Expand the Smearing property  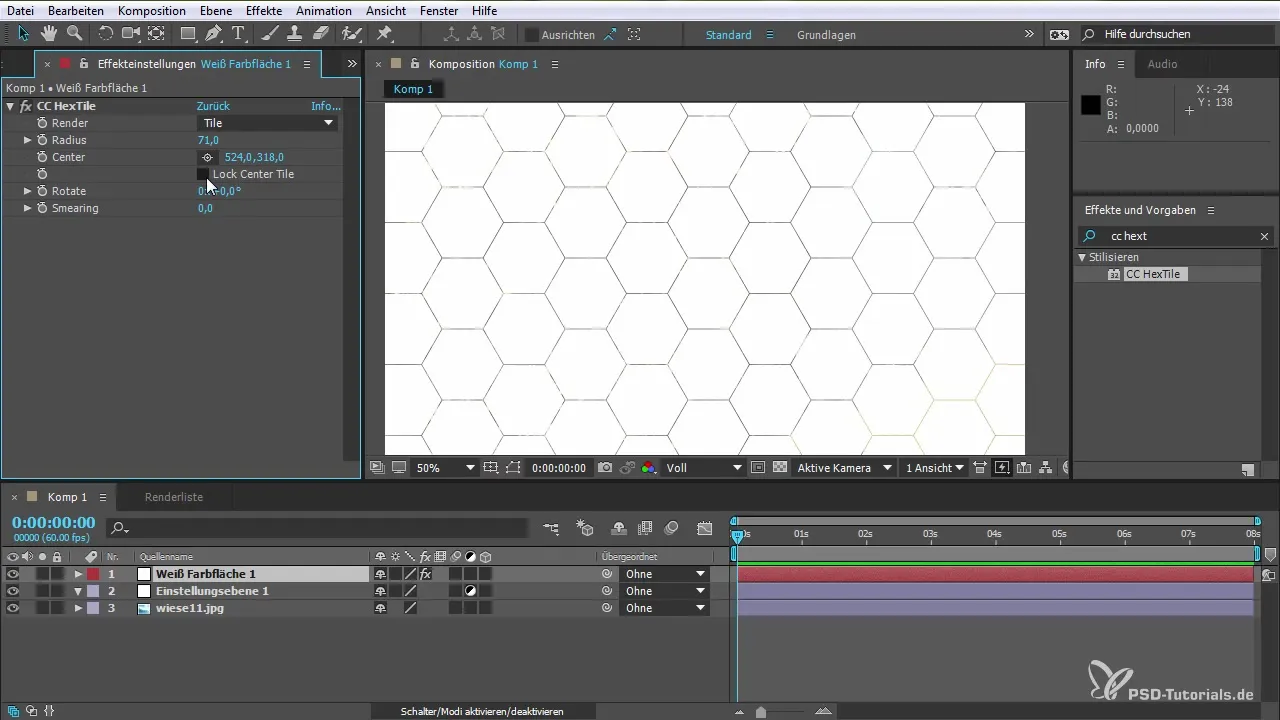[x=28, y=208]
